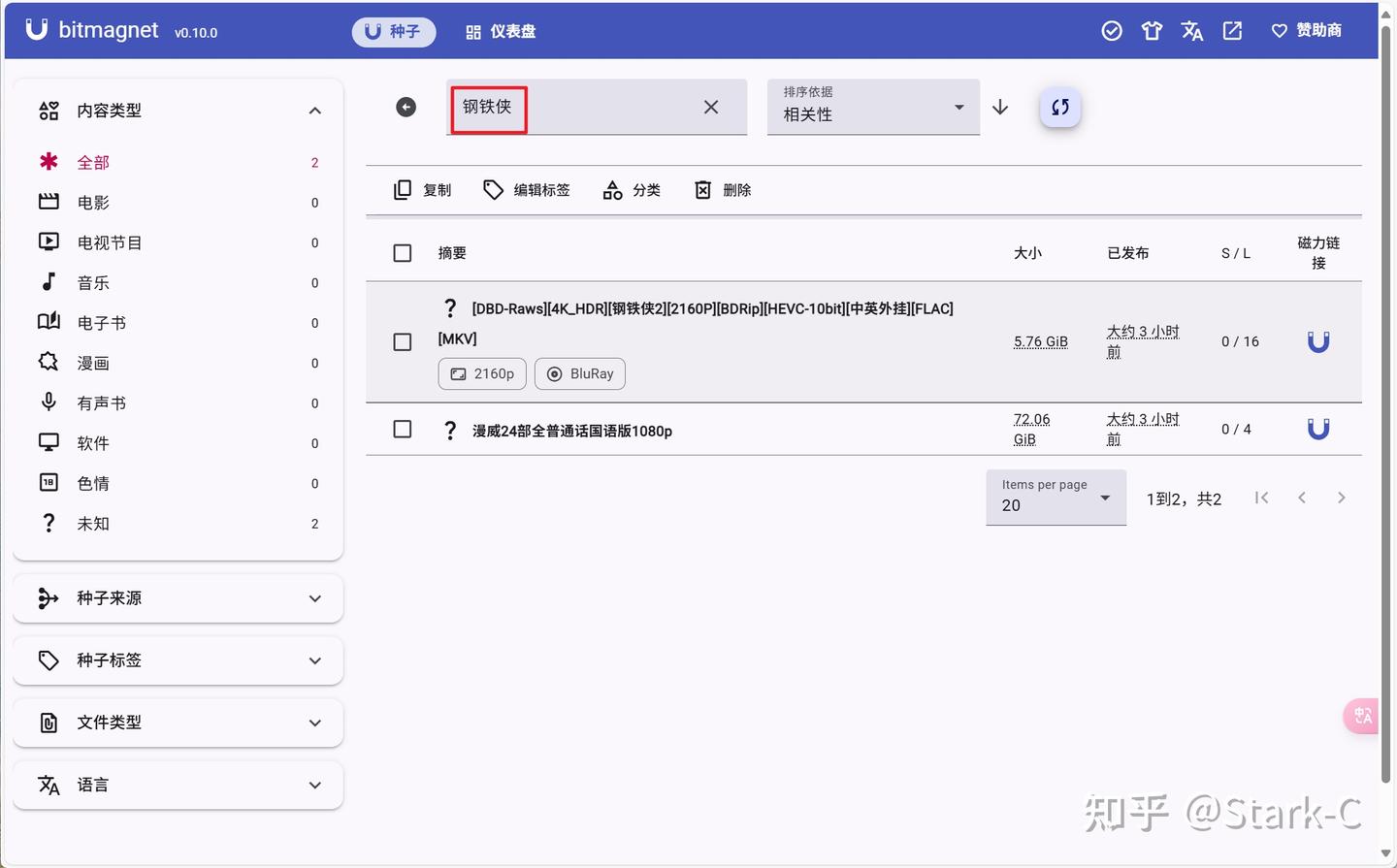Open the 赞助商 sponsor link
The width and height of the screenshot is (1397, 868).
(x=1307, y=31)
